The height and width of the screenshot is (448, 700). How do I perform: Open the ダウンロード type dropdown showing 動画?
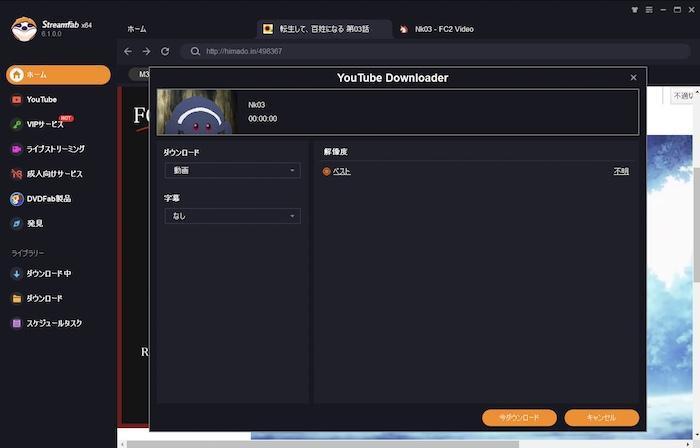233,170
